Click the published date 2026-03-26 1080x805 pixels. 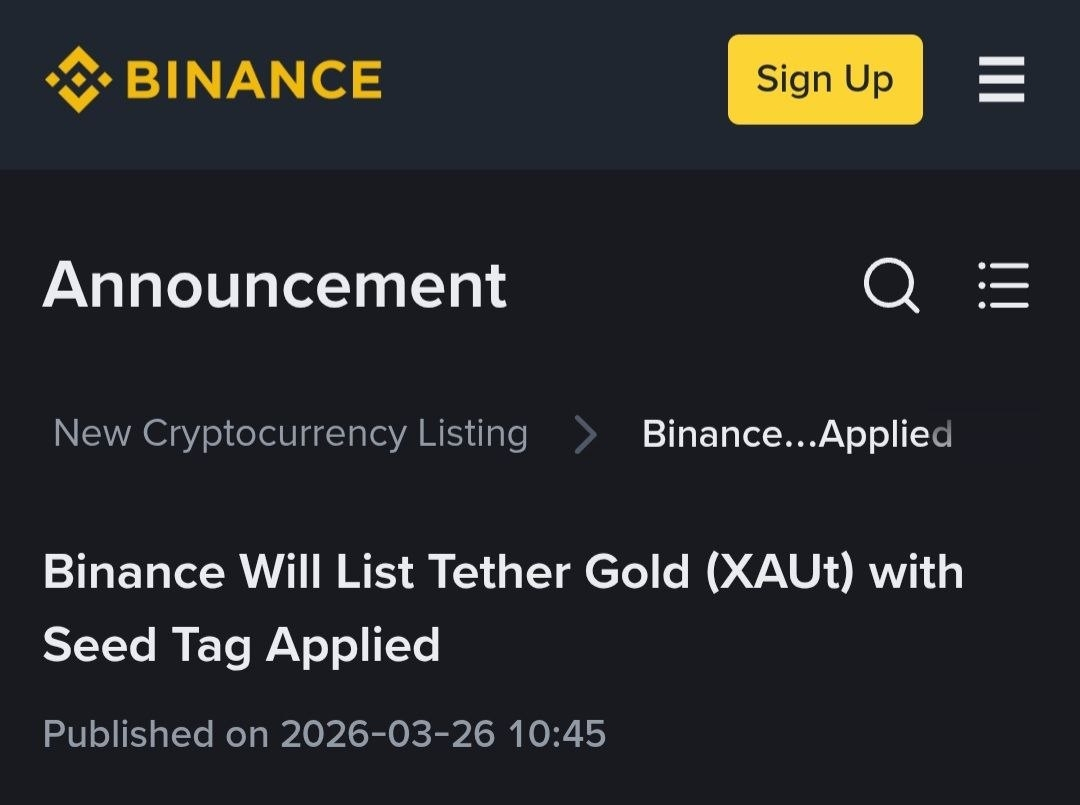click(387, 734)
